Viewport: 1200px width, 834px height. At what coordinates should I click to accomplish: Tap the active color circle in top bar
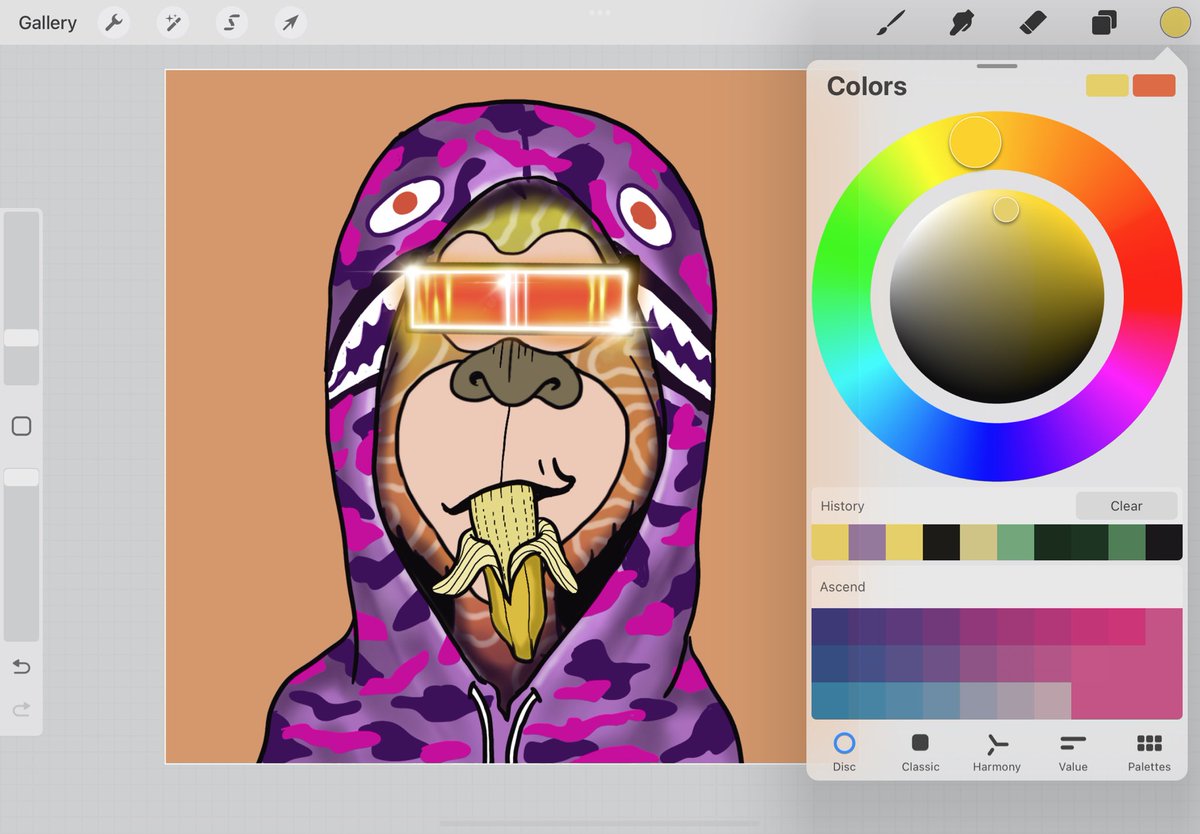click(x=1174, y=22)
